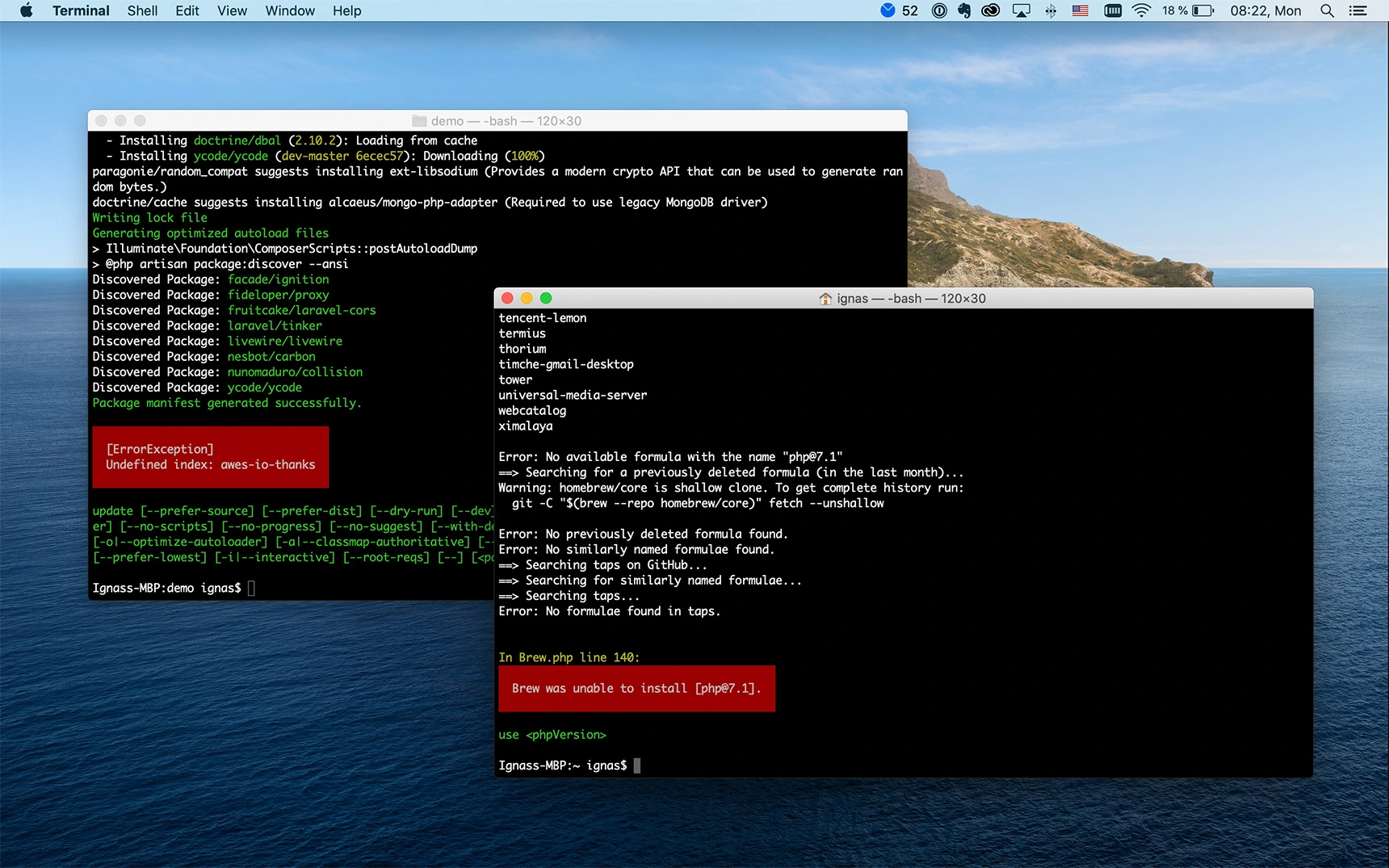Screen dimensions: 1389x868
Task: Click 'nesbot/carbon' package name in demo window
Action: 271,356
